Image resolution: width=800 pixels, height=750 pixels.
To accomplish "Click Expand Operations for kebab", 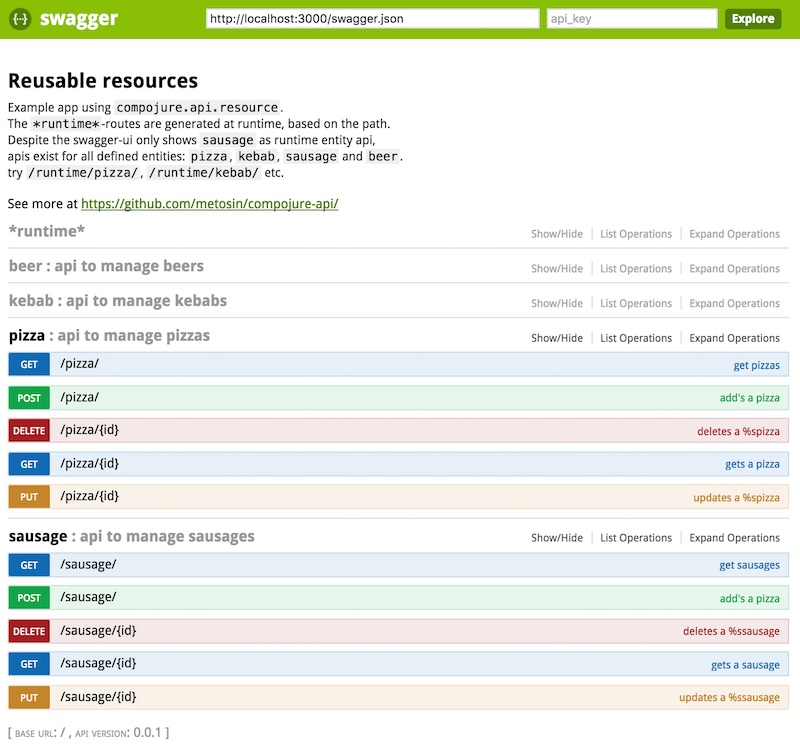I will [x=734, y=304].
